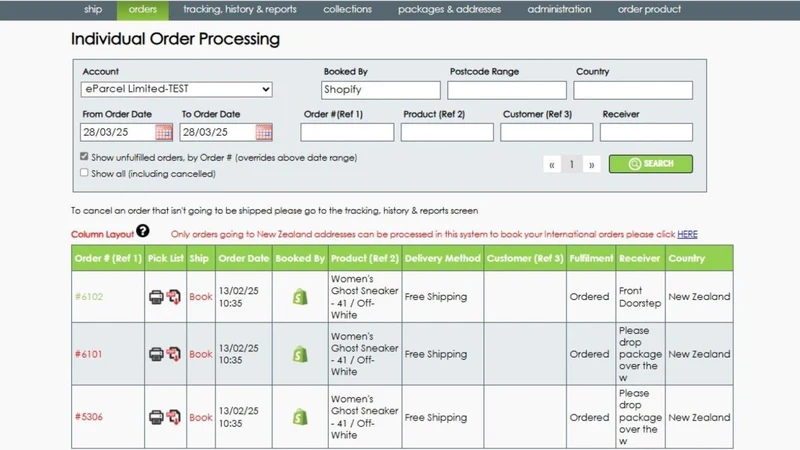The image size is (800, 450).
Task: Click Shopify icon in order #5306 row
Action: [300, 417]
